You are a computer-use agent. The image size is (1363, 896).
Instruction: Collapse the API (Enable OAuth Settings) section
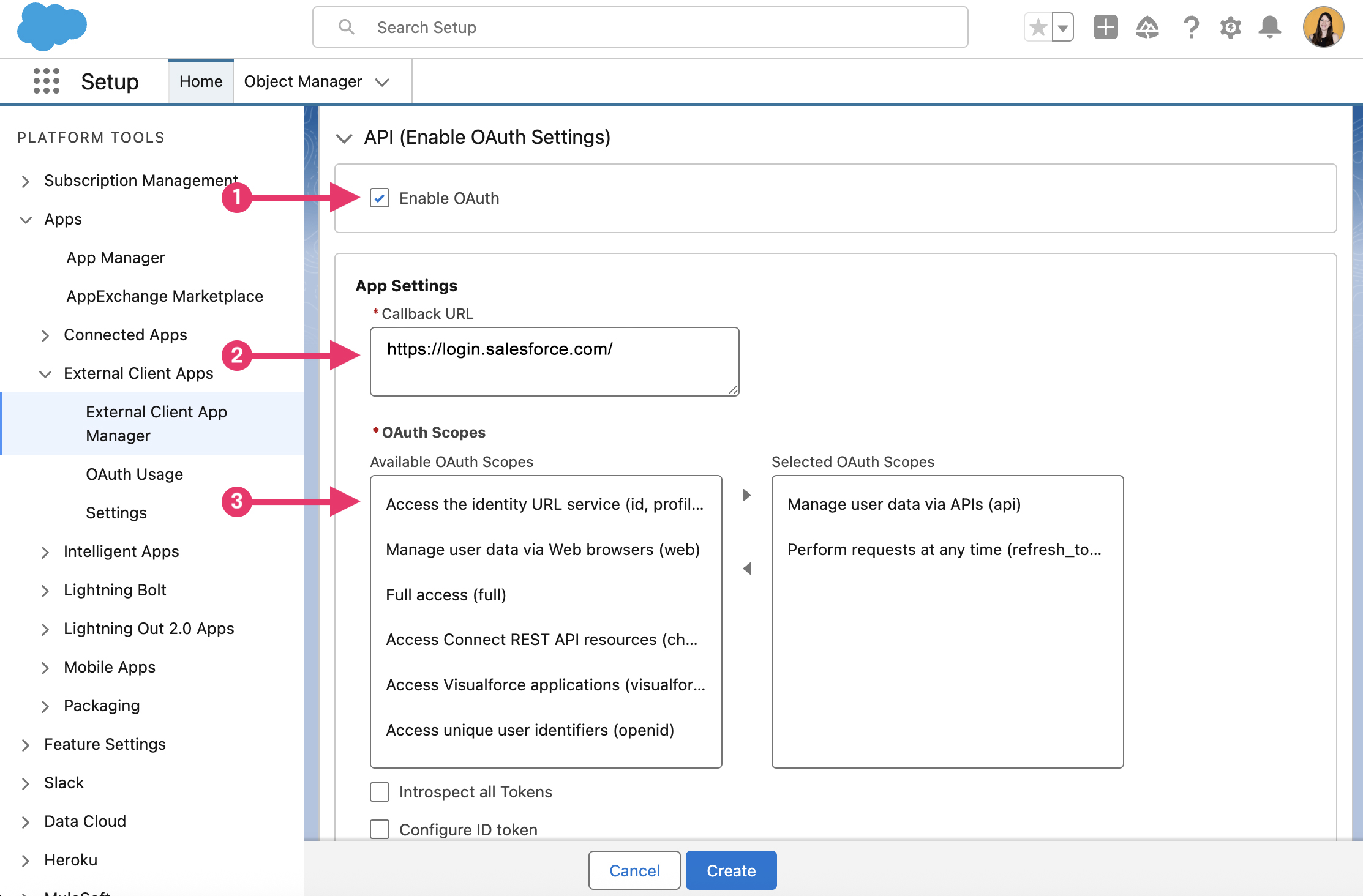coord(345,138)
